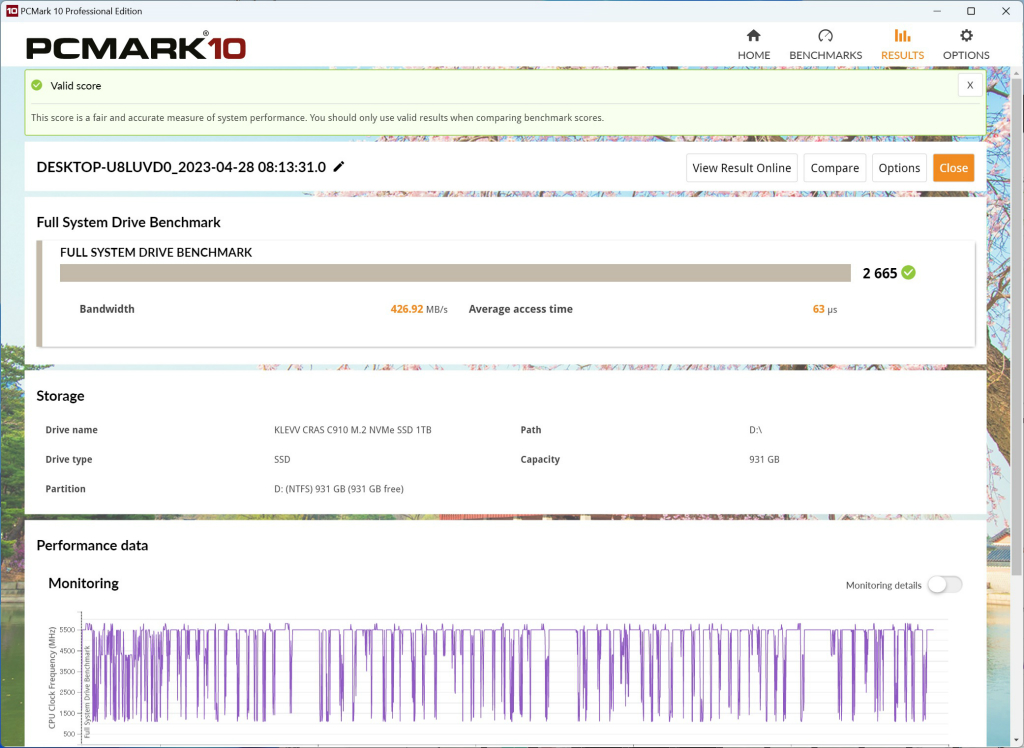Click the PCMark 10 logo
This screenshot has width=1024, height=748.
136,46
